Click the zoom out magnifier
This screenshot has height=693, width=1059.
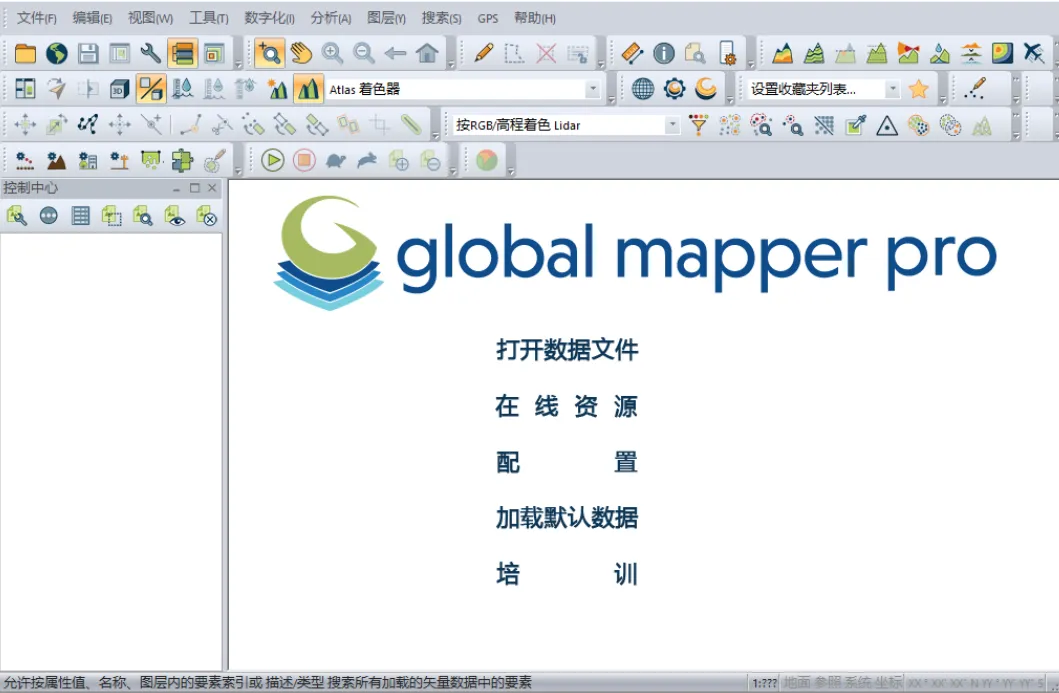363,53
